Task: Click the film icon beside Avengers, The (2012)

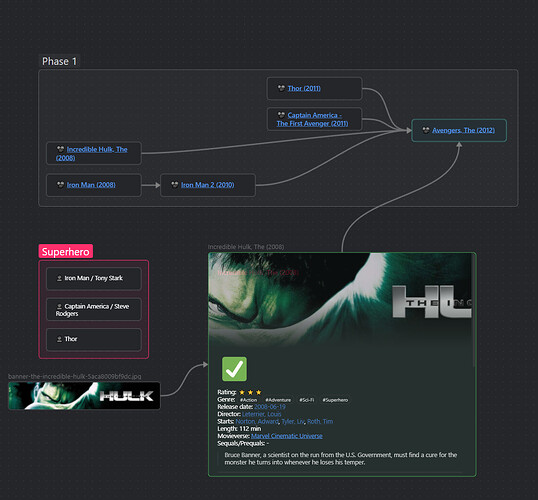Action: [x=426, y=130]
